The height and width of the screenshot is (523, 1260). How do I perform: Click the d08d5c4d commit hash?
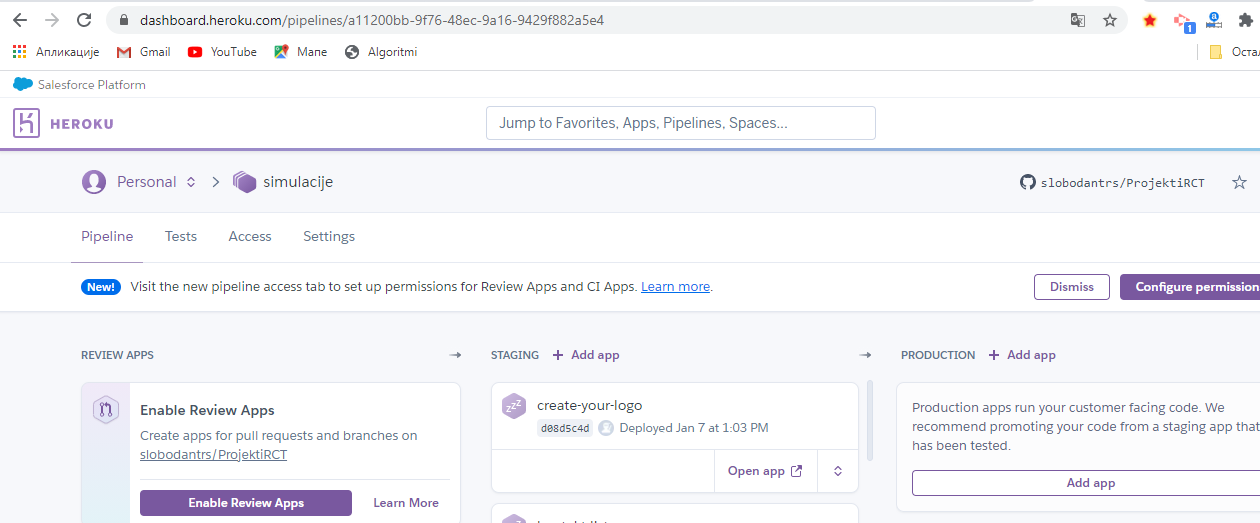[x=565, y=428]
